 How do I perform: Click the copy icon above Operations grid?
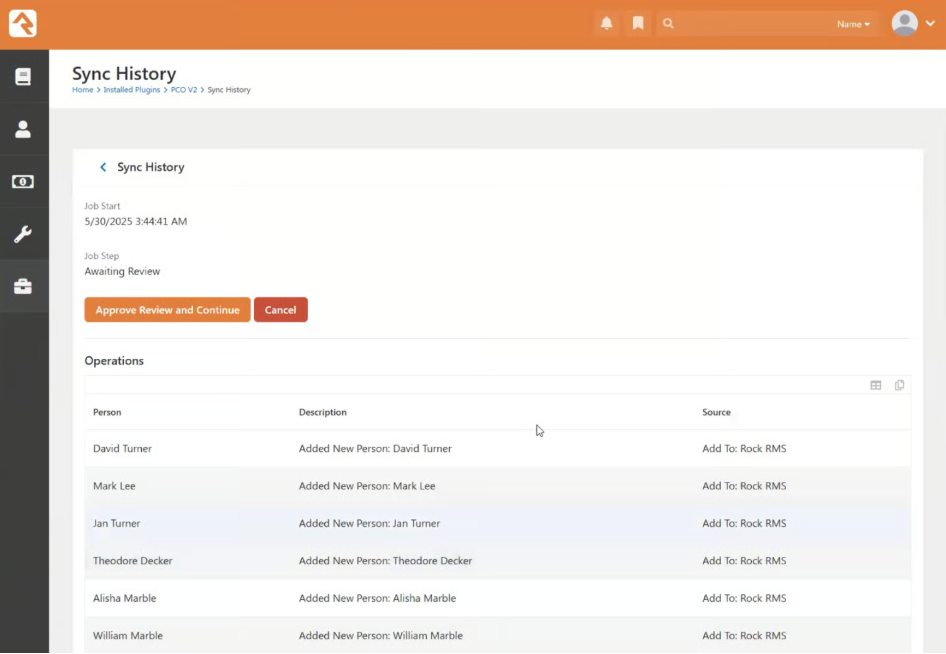point(900,385)
